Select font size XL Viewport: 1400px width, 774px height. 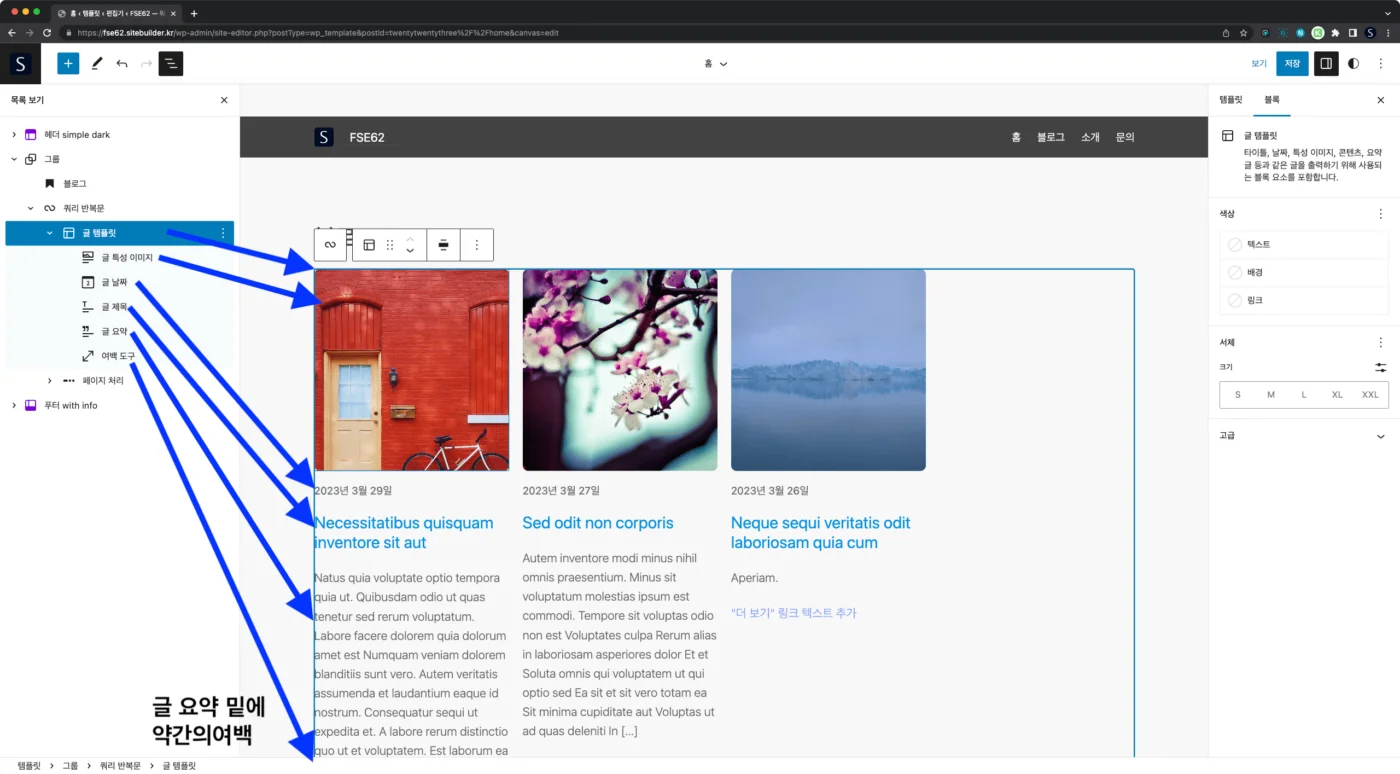(1337, 395)
